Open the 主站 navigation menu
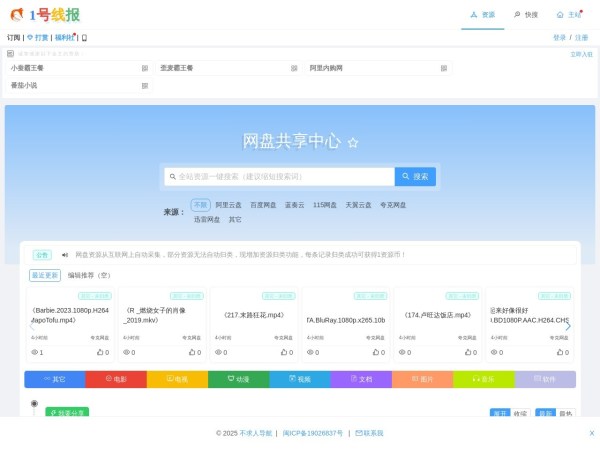The width and height of the screenshot is (600, 450). pyautogui.click(x=568, y=15)
